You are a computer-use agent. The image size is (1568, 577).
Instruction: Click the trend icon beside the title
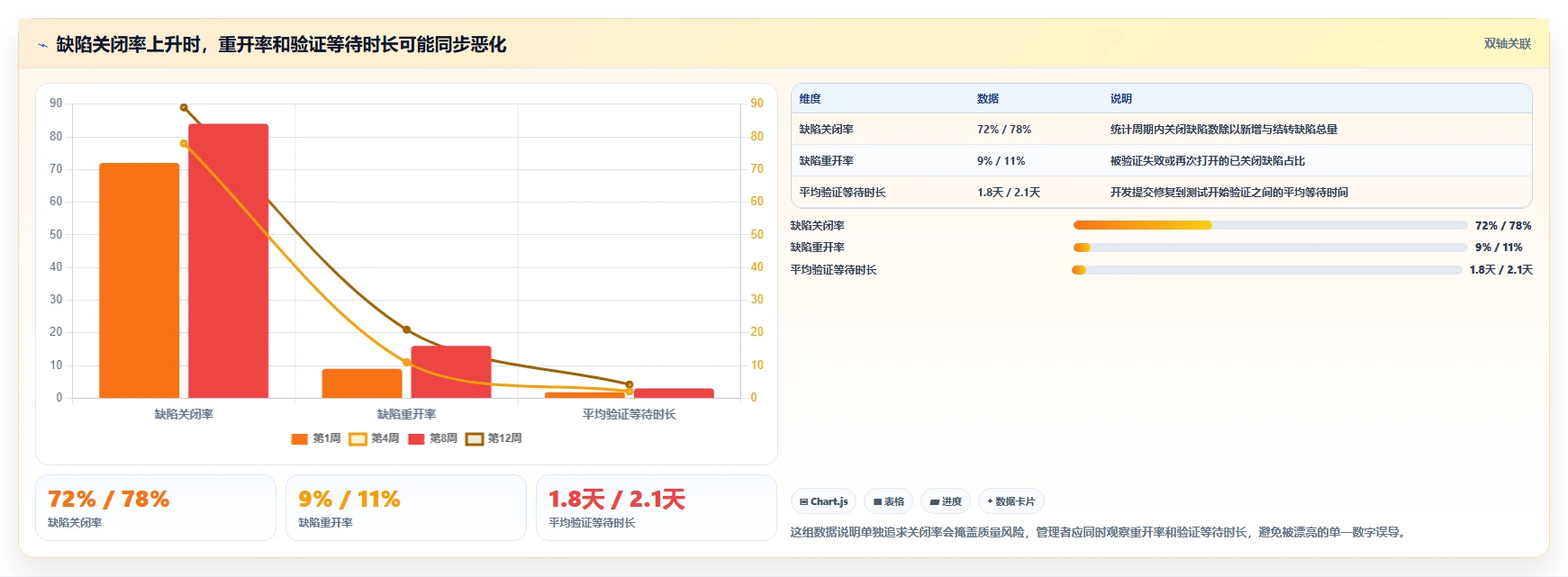coord(42,45)
